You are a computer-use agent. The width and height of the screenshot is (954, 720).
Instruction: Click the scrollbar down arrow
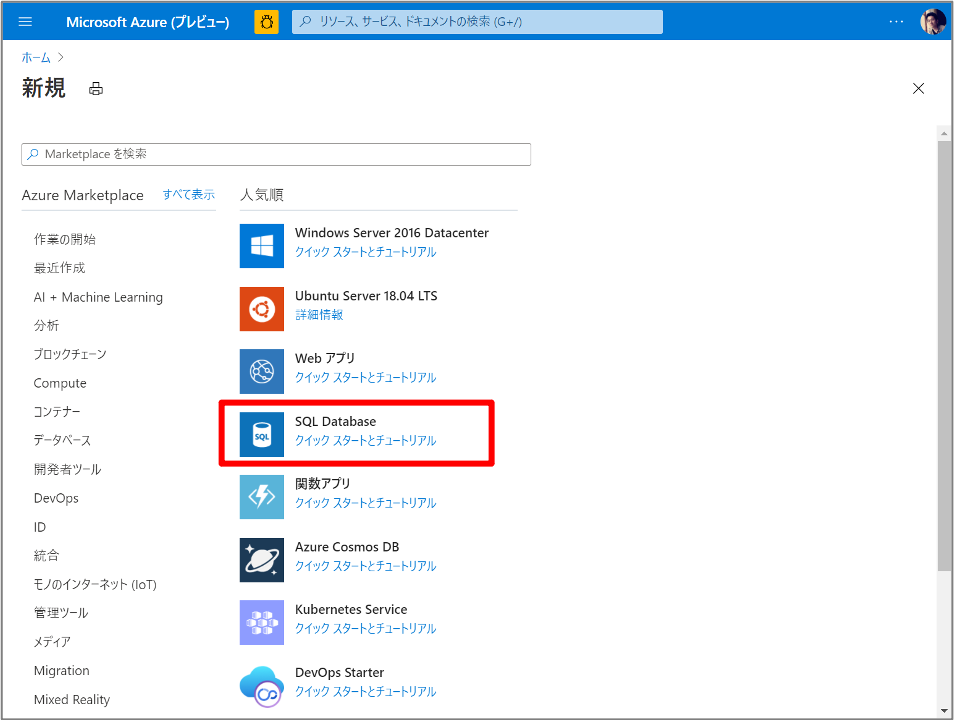[944, 710]
